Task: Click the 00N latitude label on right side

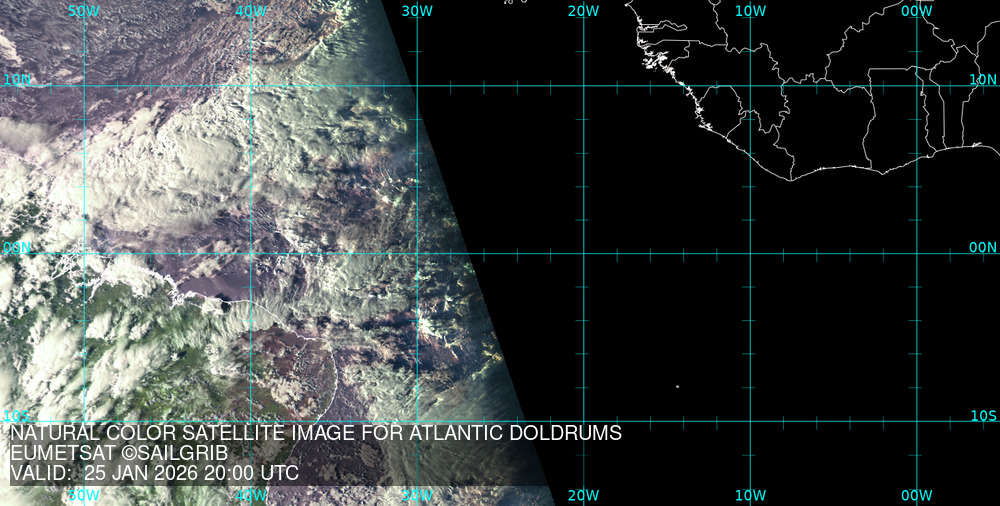Action: point(984,247)
